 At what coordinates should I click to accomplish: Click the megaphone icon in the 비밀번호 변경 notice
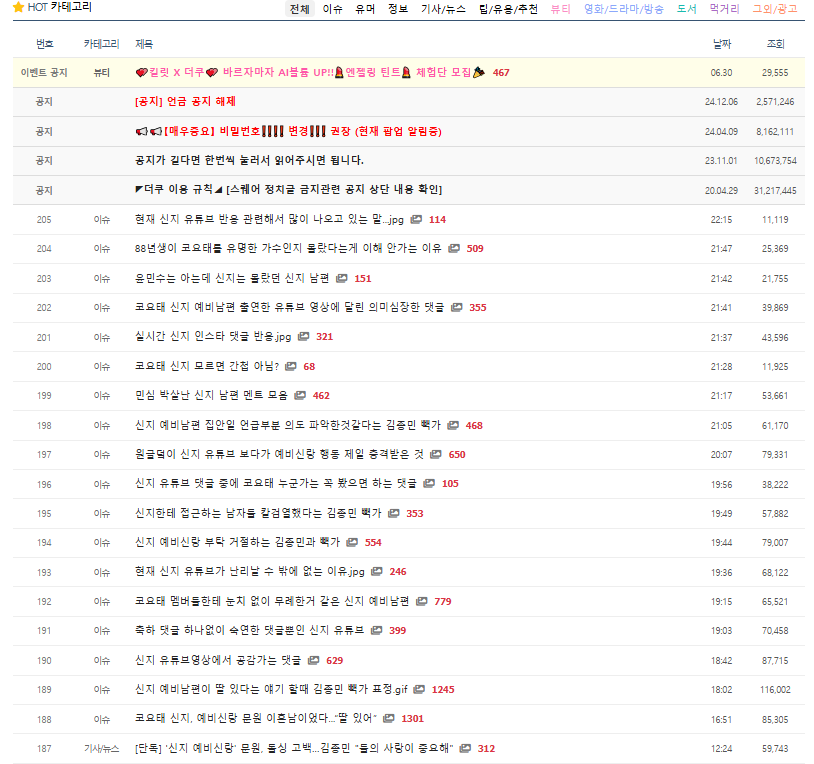click(141, 132)
